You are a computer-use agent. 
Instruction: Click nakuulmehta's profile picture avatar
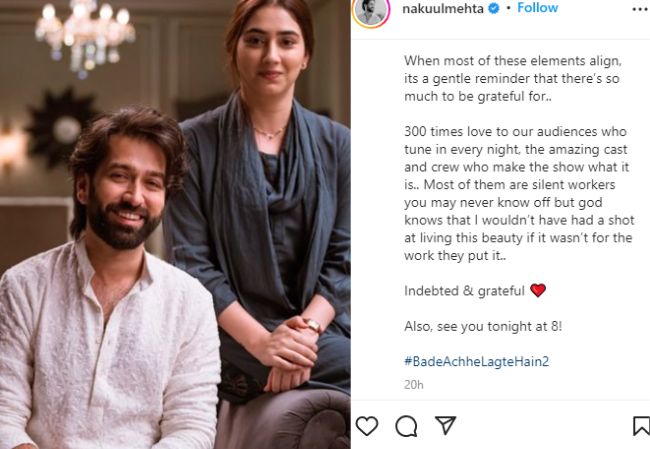[x=371, y=12]
